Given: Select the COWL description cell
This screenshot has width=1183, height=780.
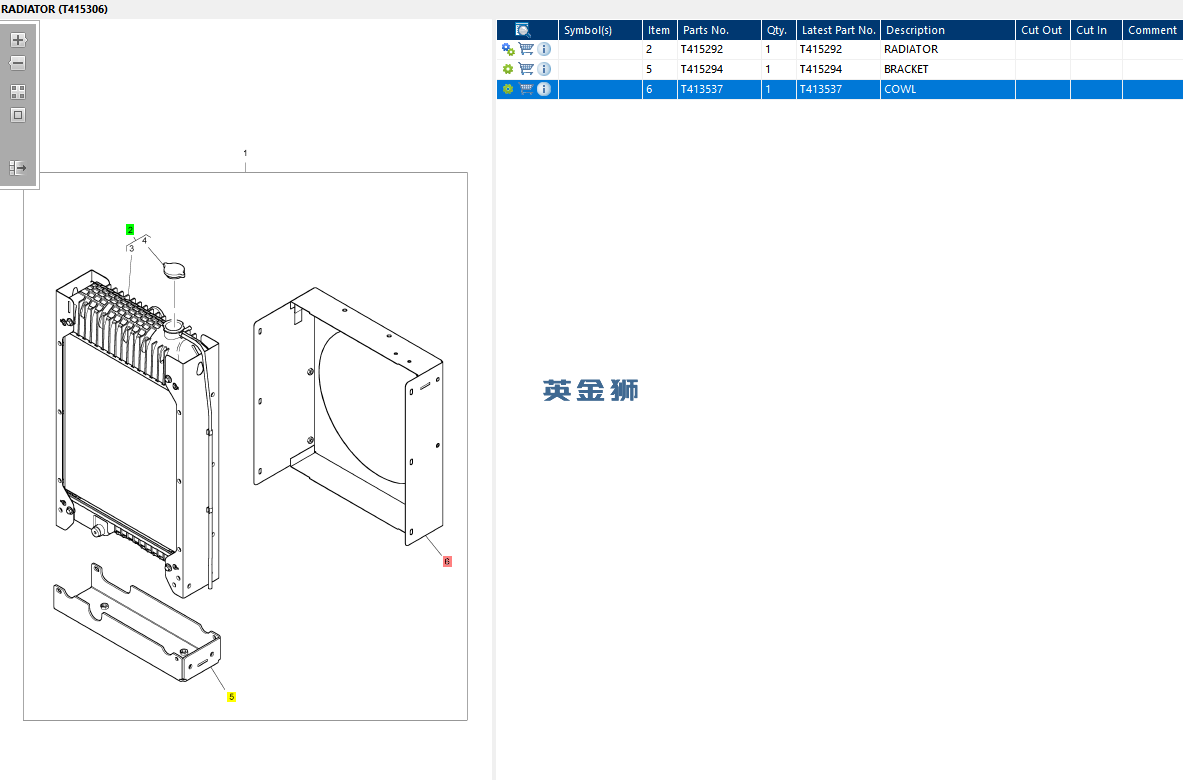Looking at the screenshot, I should tap(948, 89).
